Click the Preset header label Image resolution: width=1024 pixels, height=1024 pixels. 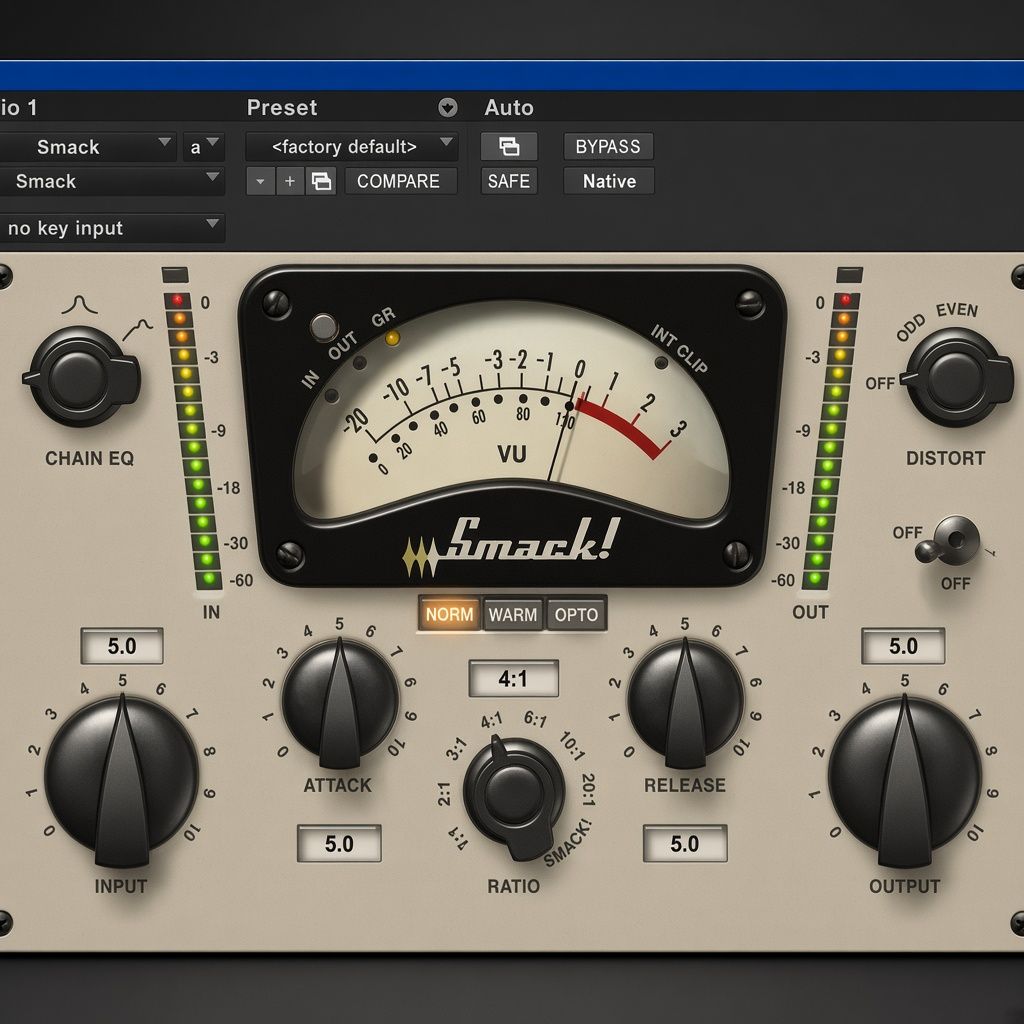click(282, 108)
